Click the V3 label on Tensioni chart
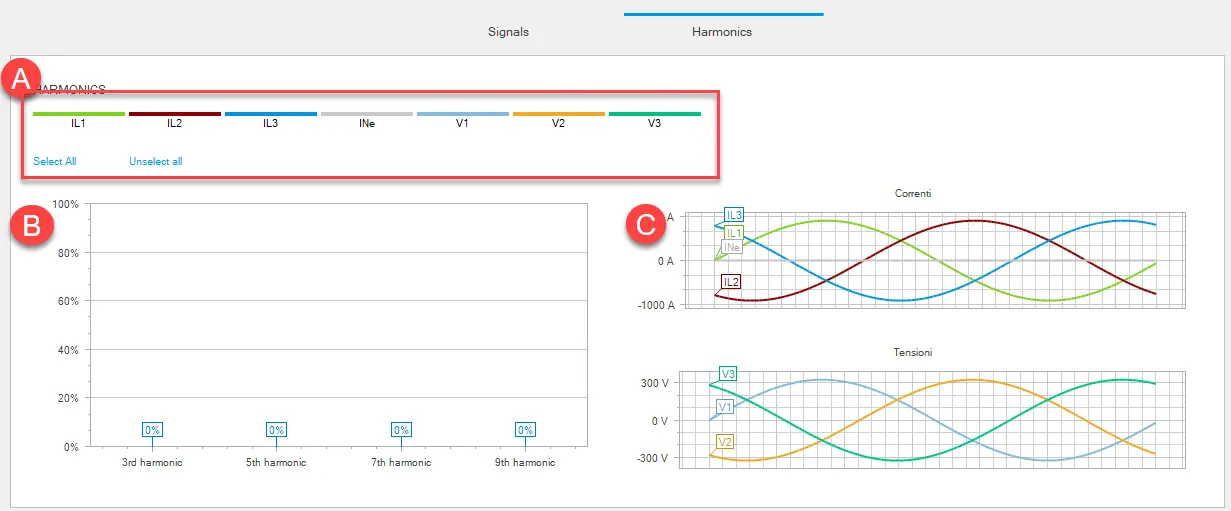This screenshot has height=511, width=1231. click(728, 374)
